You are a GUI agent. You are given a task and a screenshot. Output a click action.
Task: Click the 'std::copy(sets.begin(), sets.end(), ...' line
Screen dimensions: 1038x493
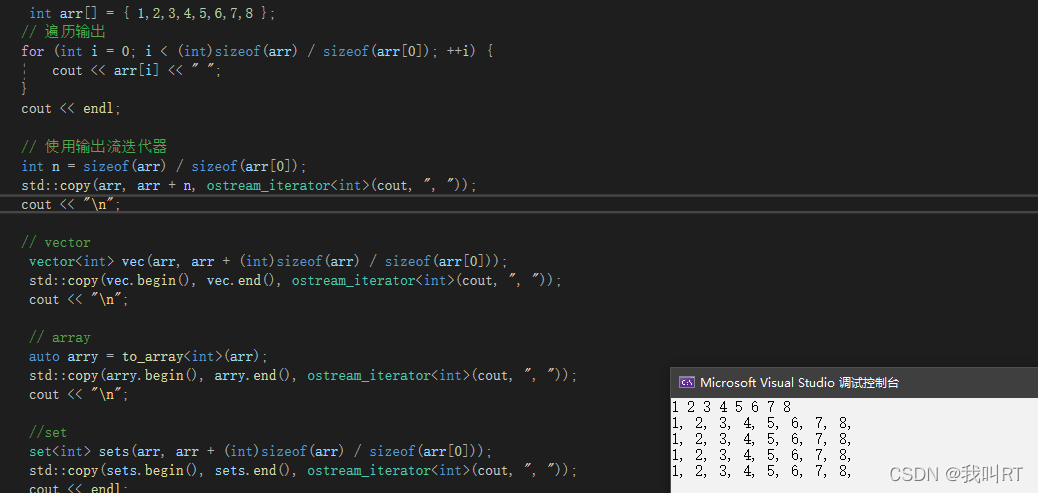click(x=303, y=471)
